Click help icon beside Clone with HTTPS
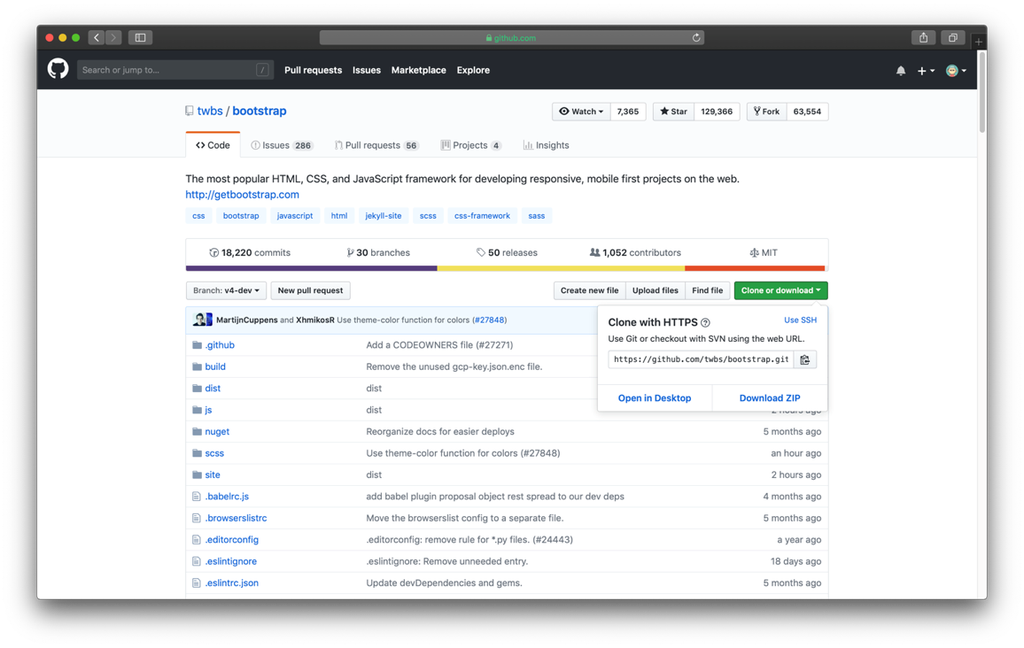This screenshot has height=648, width=1024. click(705, 323)
